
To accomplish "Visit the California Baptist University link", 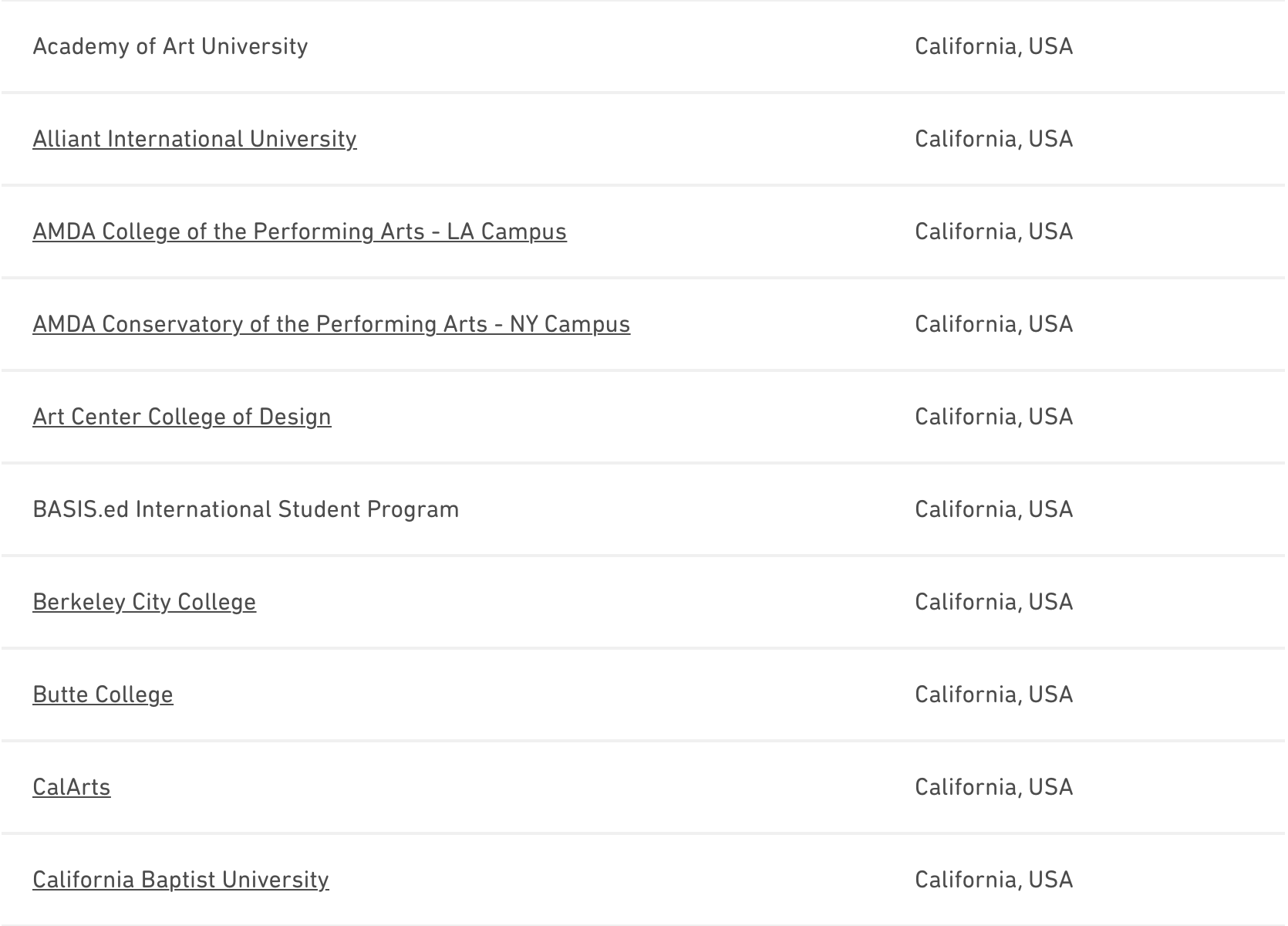I will click(x=180, y=880).
